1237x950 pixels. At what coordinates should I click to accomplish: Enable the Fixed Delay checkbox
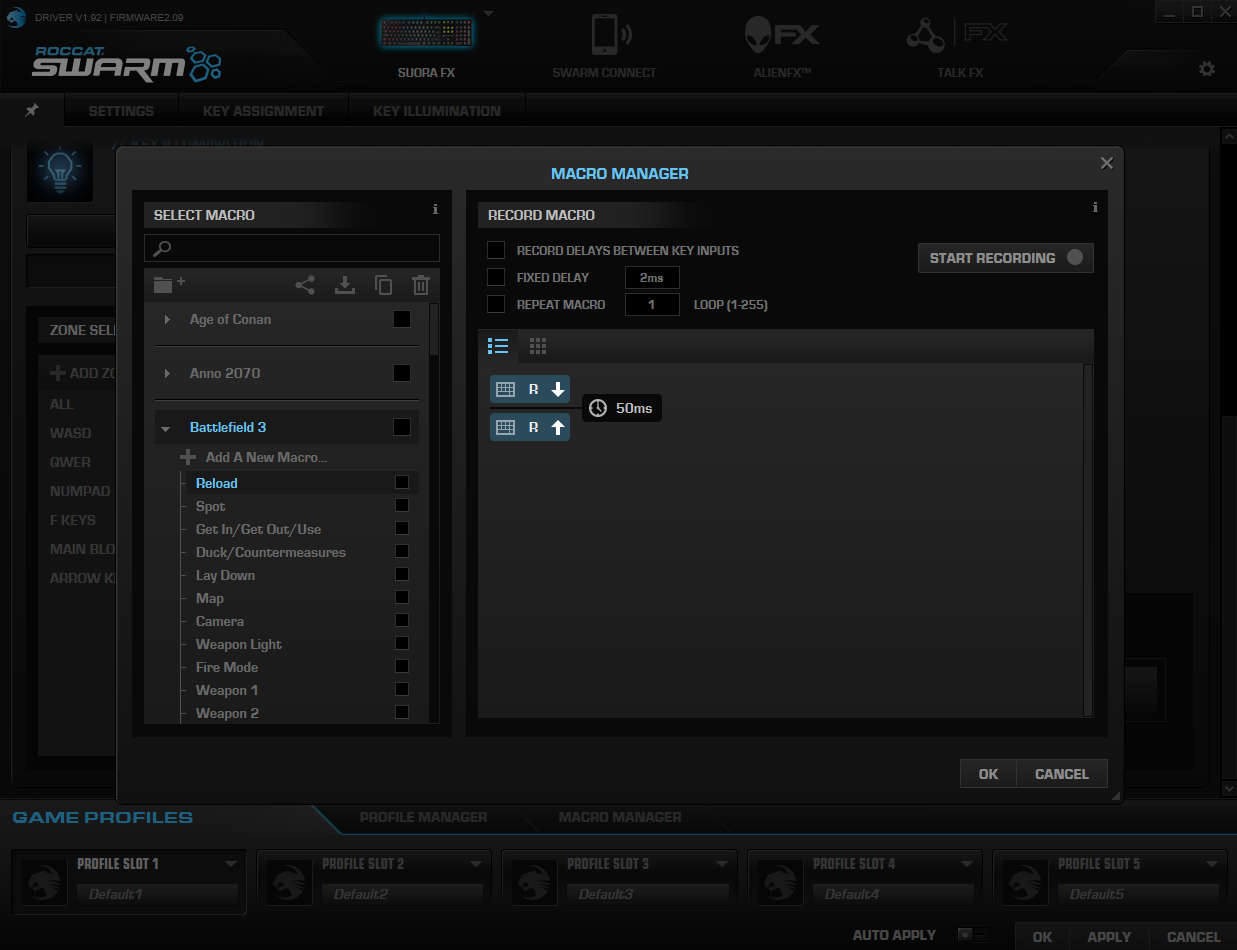495,277
